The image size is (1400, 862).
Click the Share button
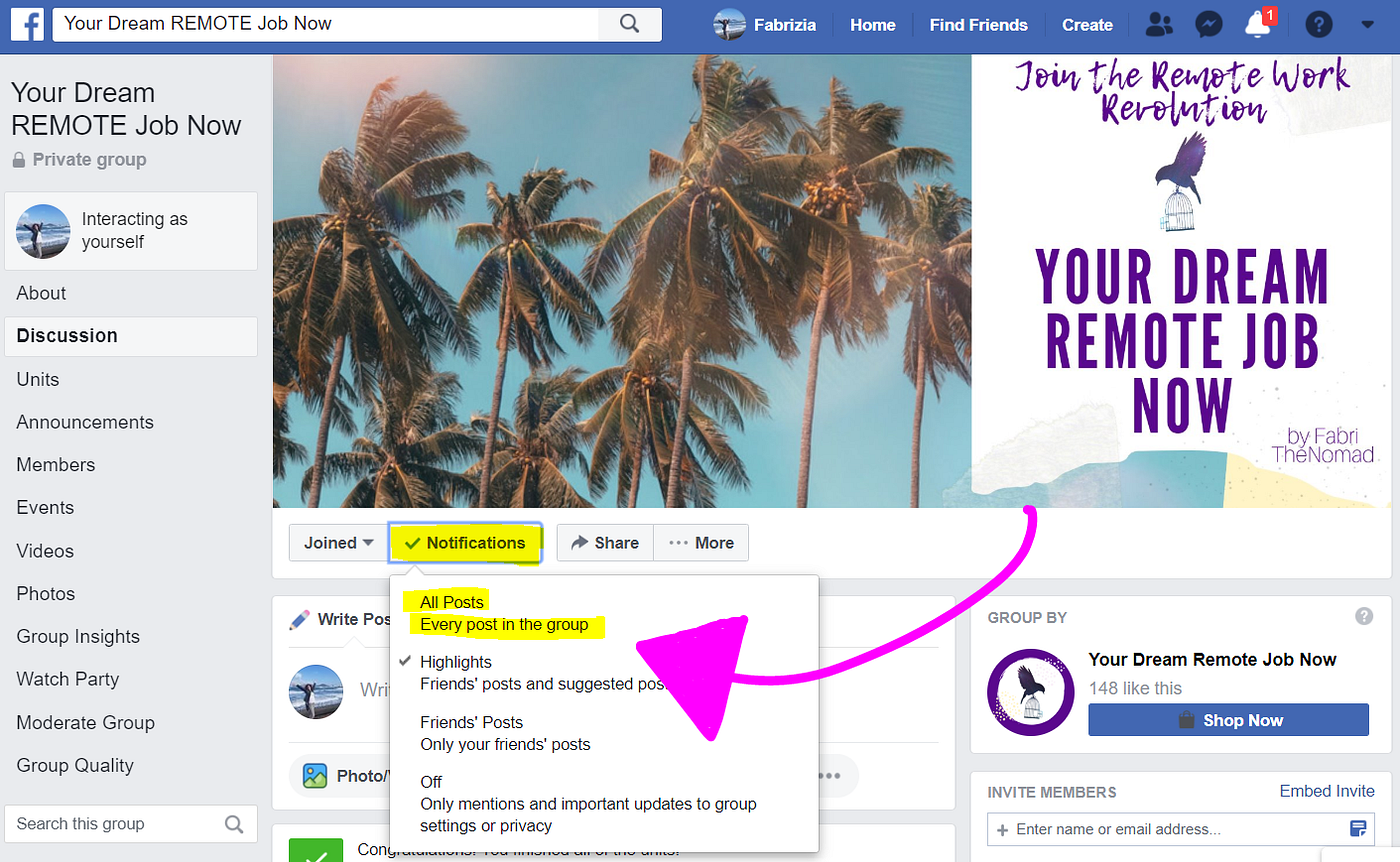(x=605, y=543)
